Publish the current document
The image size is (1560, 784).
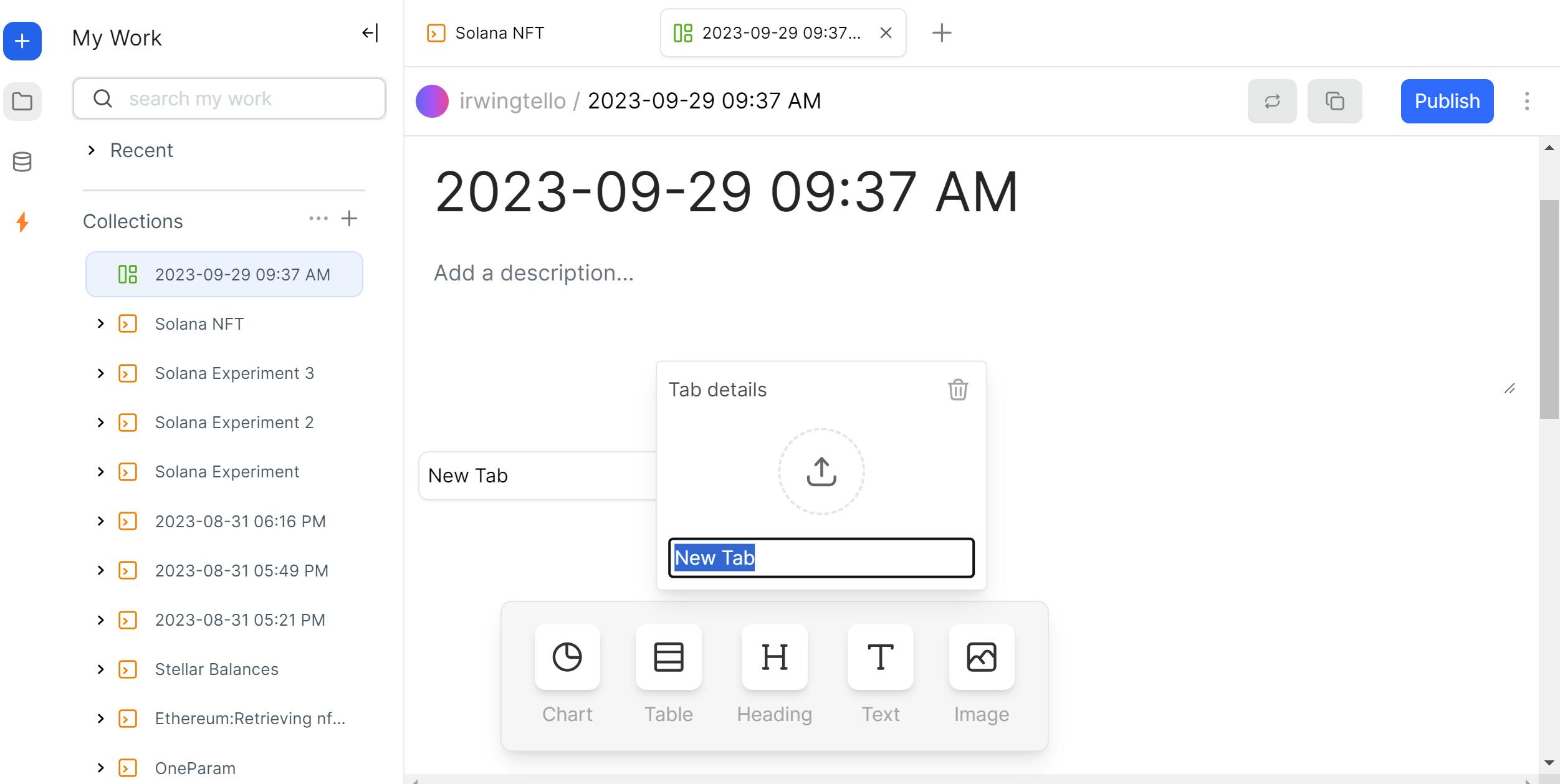(1447, 101)
